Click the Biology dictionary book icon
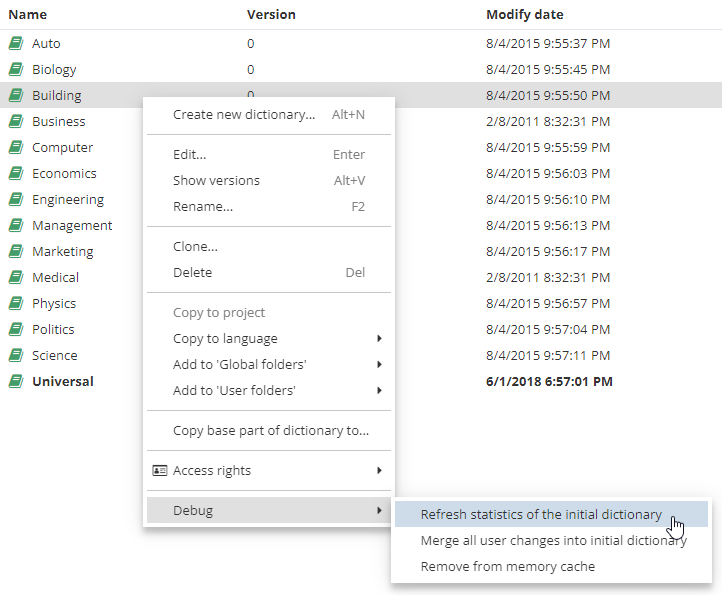 [x=16, y=70]
